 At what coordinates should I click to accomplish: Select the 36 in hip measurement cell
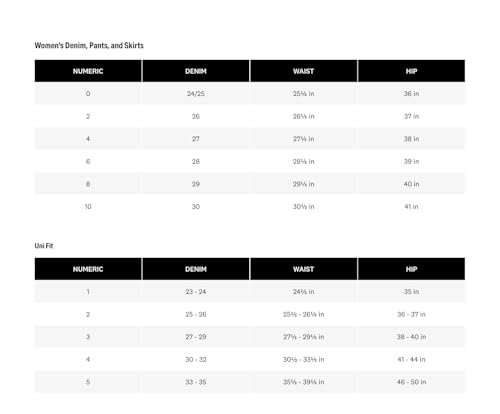[411, 94]
